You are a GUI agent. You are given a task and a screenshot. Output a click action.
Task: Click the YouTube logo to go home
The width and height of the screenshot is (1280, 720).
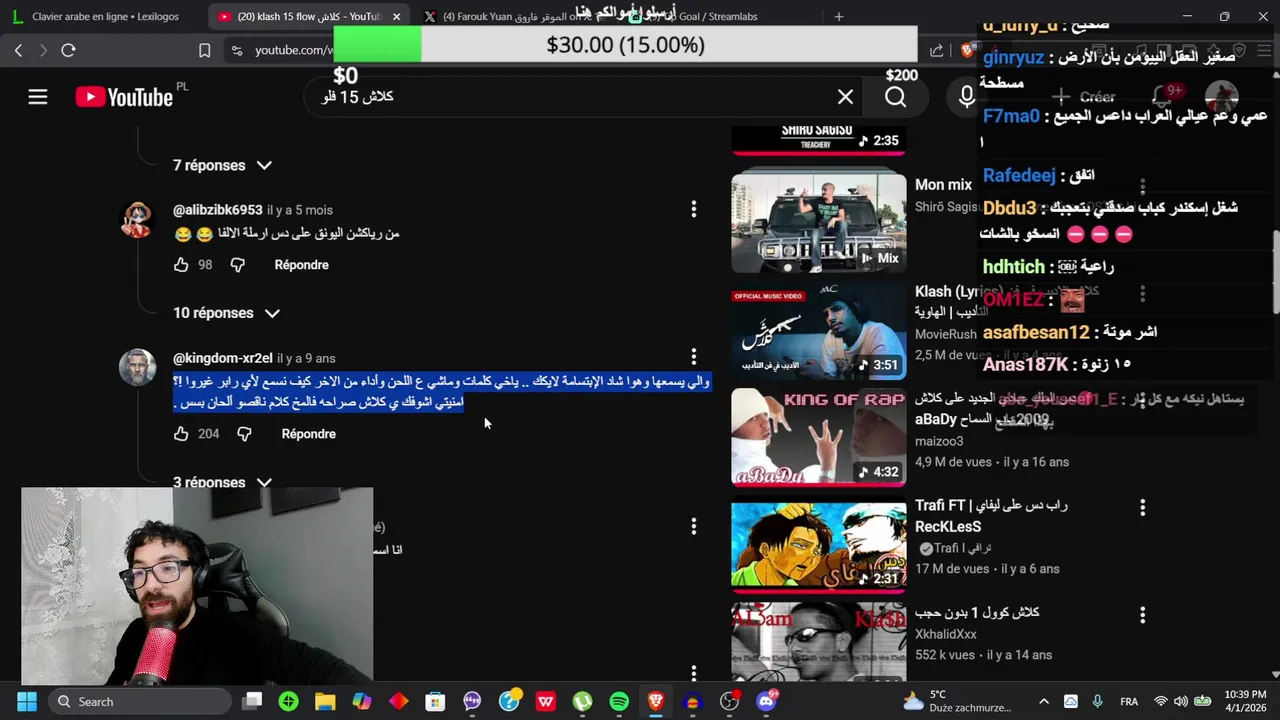(x=124, y=97)
